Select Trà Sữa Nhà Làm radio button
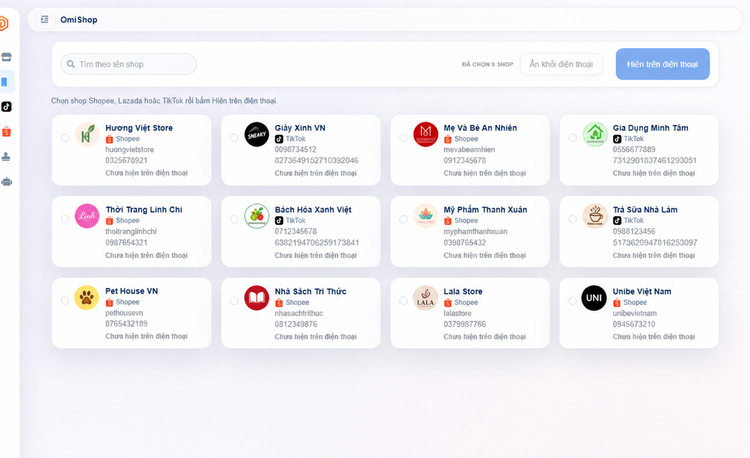 click(573, 219)
